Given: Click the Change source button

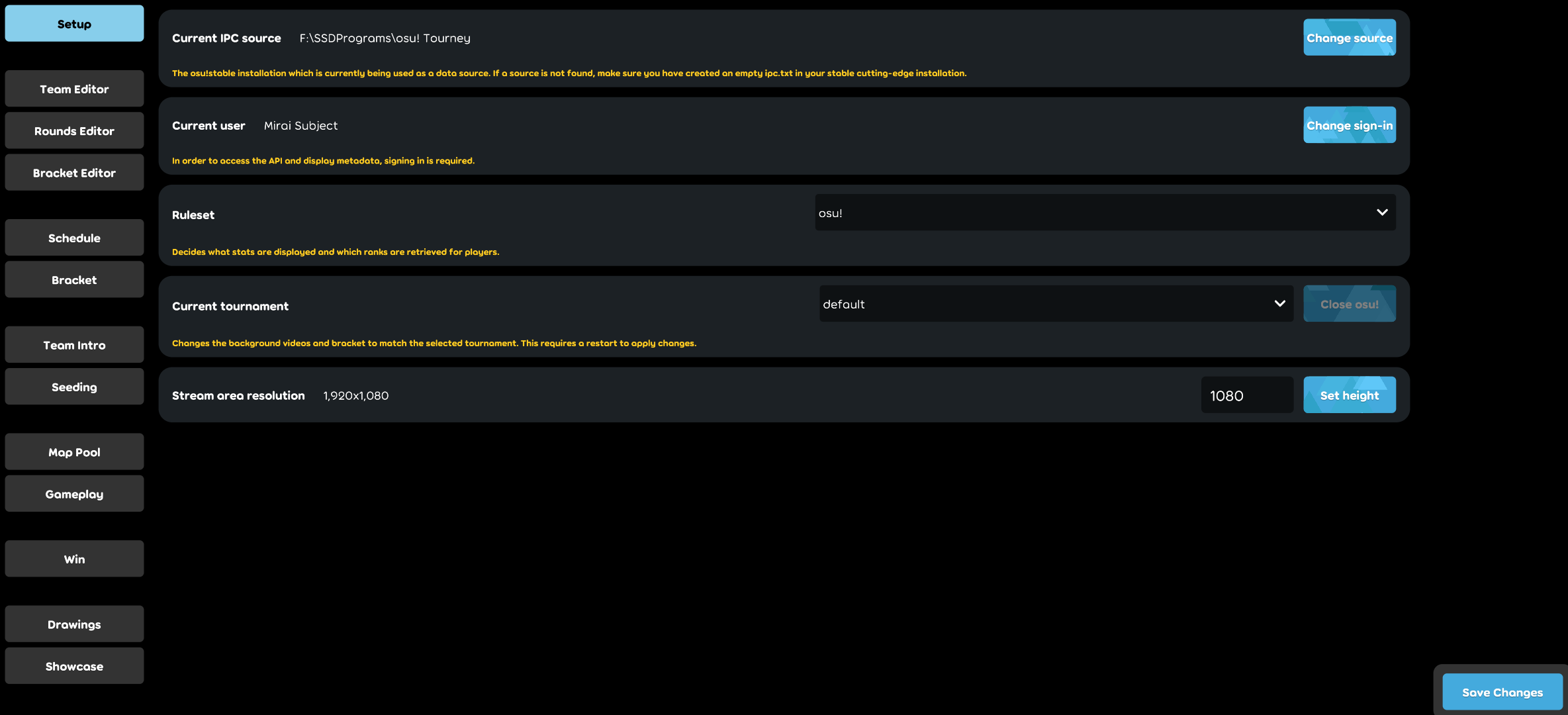Looking at the screenshot, I should [x=1349, y=37].
